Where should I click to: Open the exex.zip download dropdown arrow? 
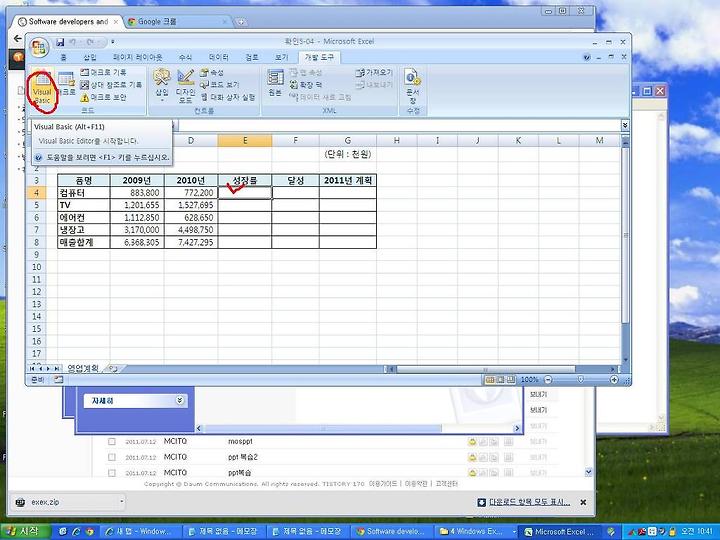(121, 502)
